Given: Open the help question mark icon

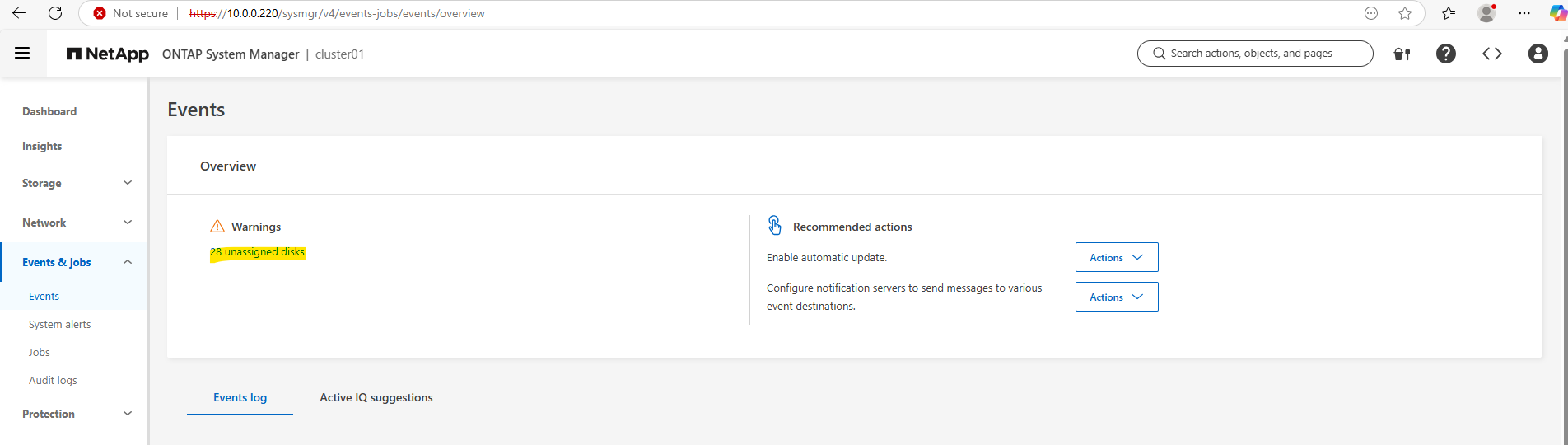Looking at the screenshot, I should coord(1445,54).
